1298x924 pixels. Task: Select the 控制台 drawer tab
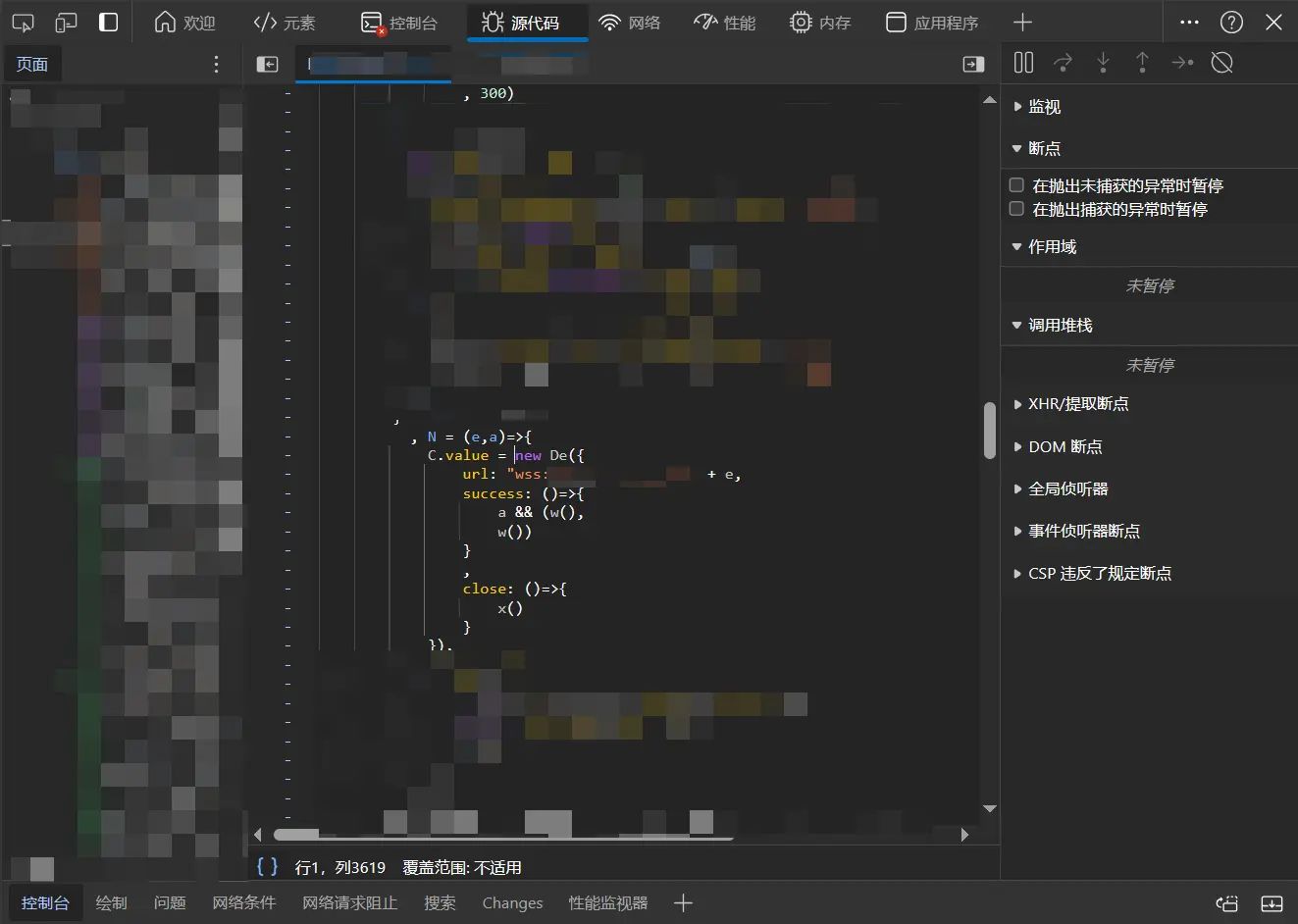(x=45, y=902)
